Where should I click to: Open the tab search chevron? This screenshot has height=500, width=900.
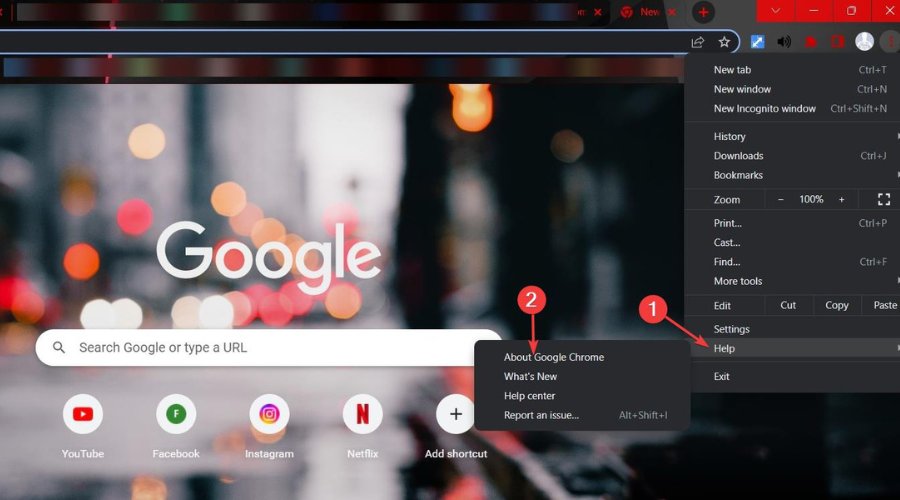pos(775,10)
